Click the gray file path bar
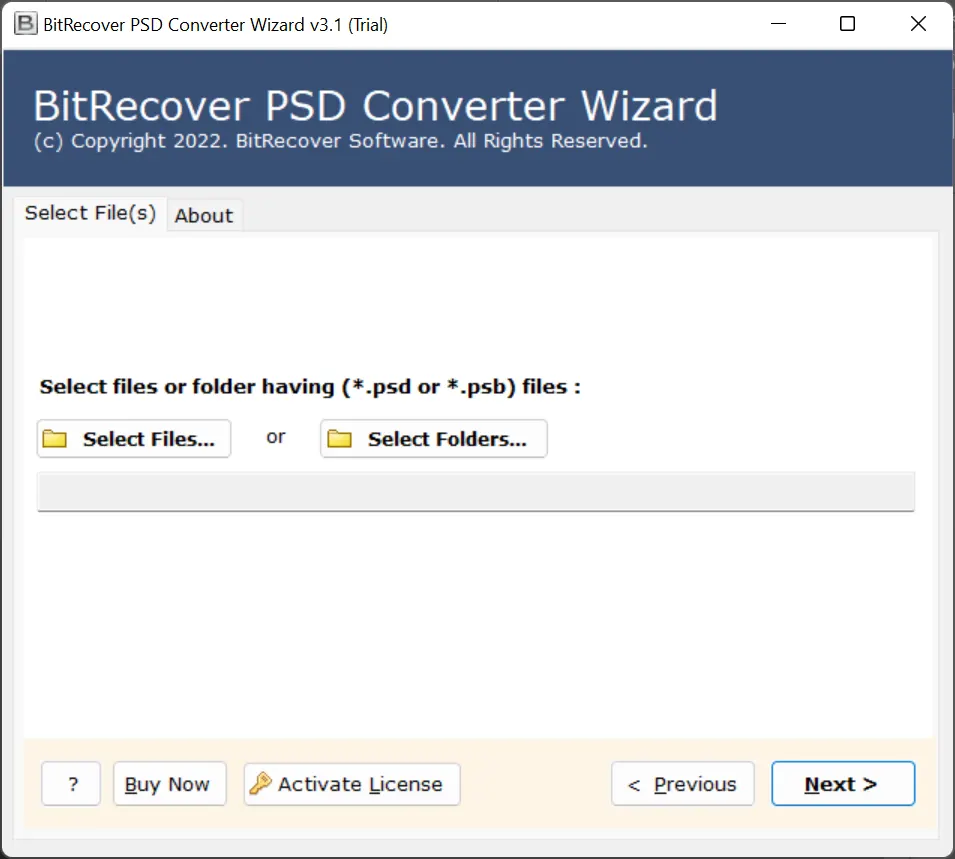 pyautogui.click(x=475, y=492)
